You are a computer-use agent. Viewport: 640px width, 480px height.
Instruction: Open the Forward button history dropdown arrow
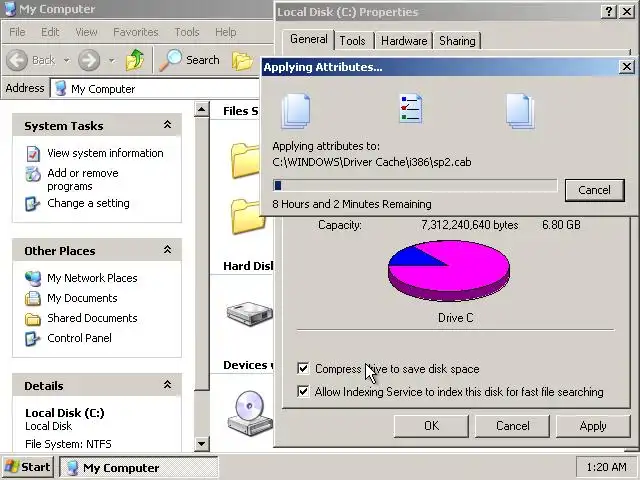click(x=111, y=60)
